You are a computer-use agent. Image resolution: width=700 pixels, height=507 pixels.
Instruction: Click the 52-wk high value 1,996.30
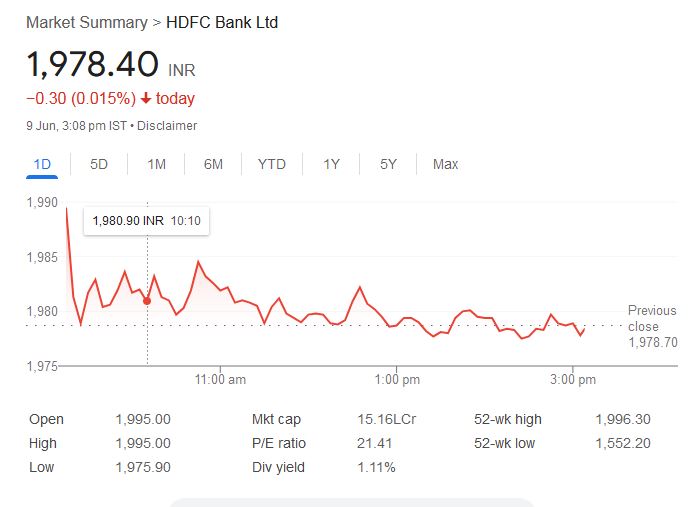point(622,420)
